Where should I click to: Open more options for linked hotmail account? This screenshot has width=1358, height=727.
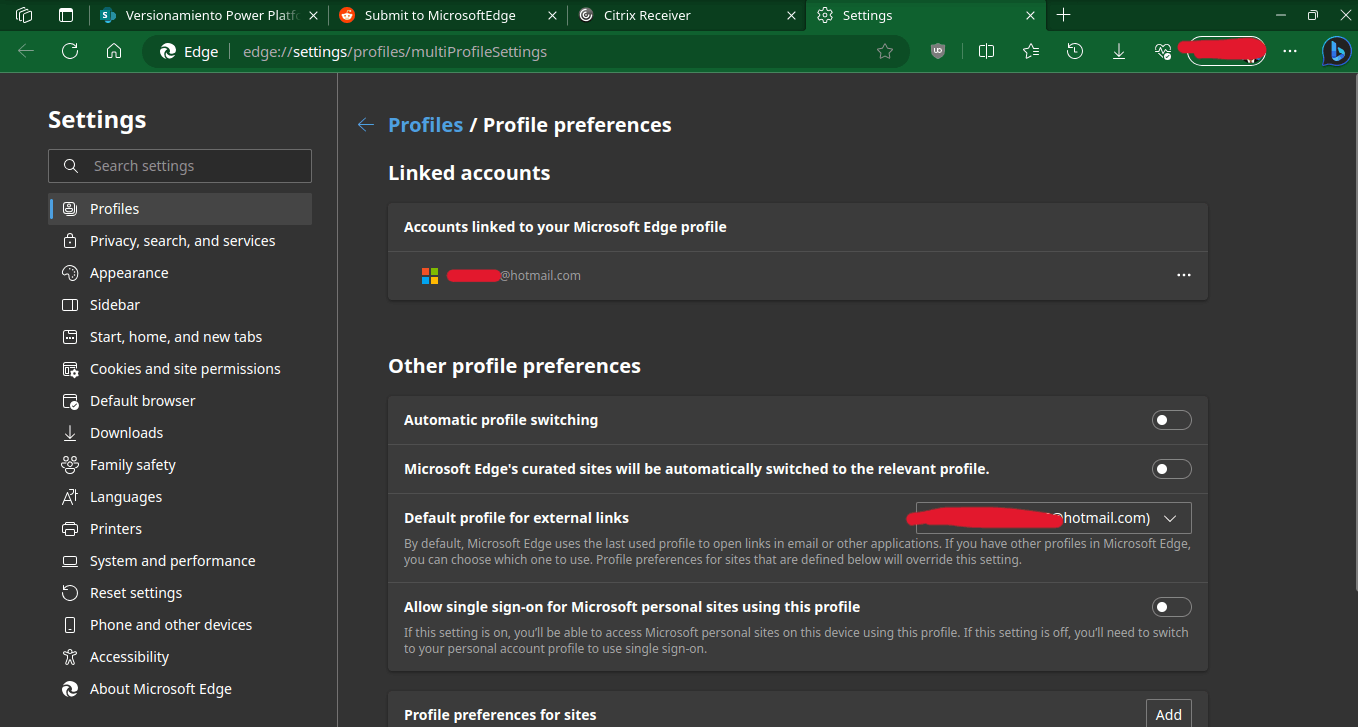pos(1184,275)
